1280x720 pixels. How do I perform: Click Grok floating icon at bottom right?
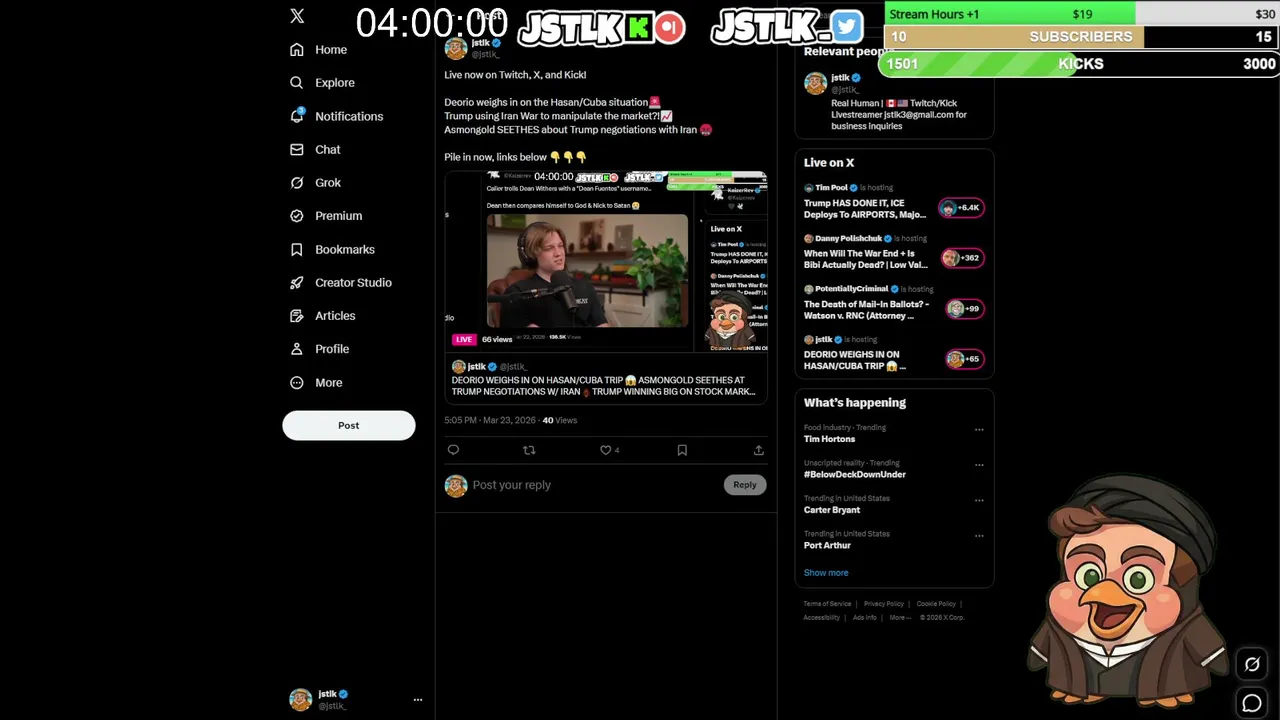pos(1252,664)
